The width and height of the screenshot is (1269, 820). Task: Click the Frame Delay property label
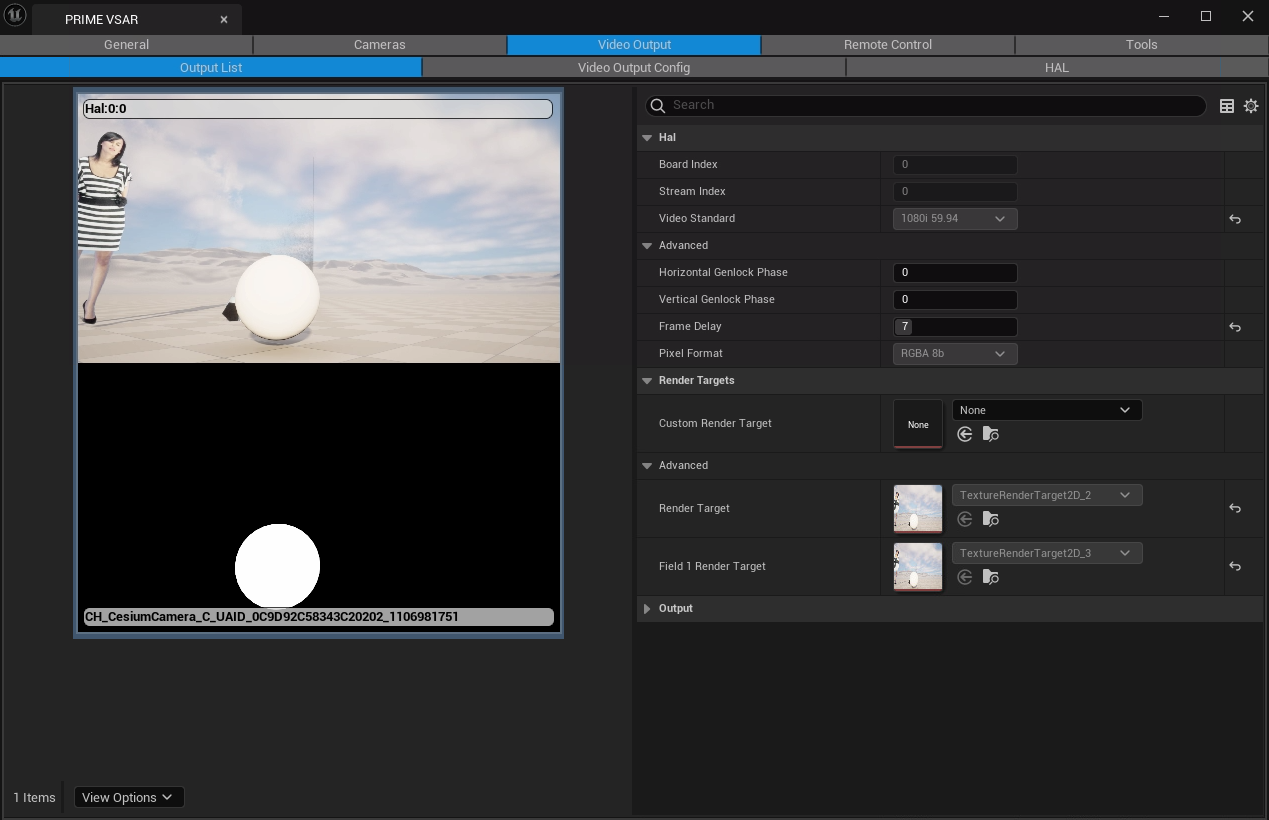pyautogui.click(x=690, y=327)
